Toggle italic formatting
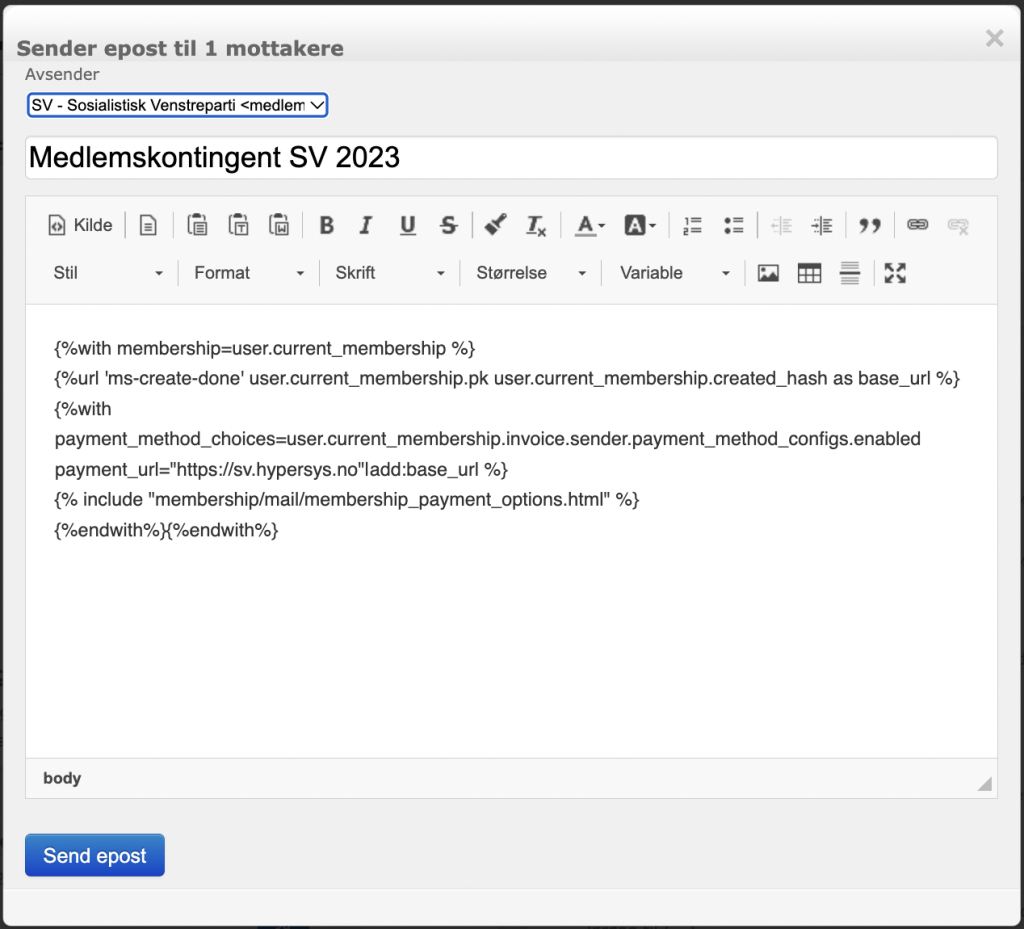Viewport: 1024px width, 929px height. 366,225
